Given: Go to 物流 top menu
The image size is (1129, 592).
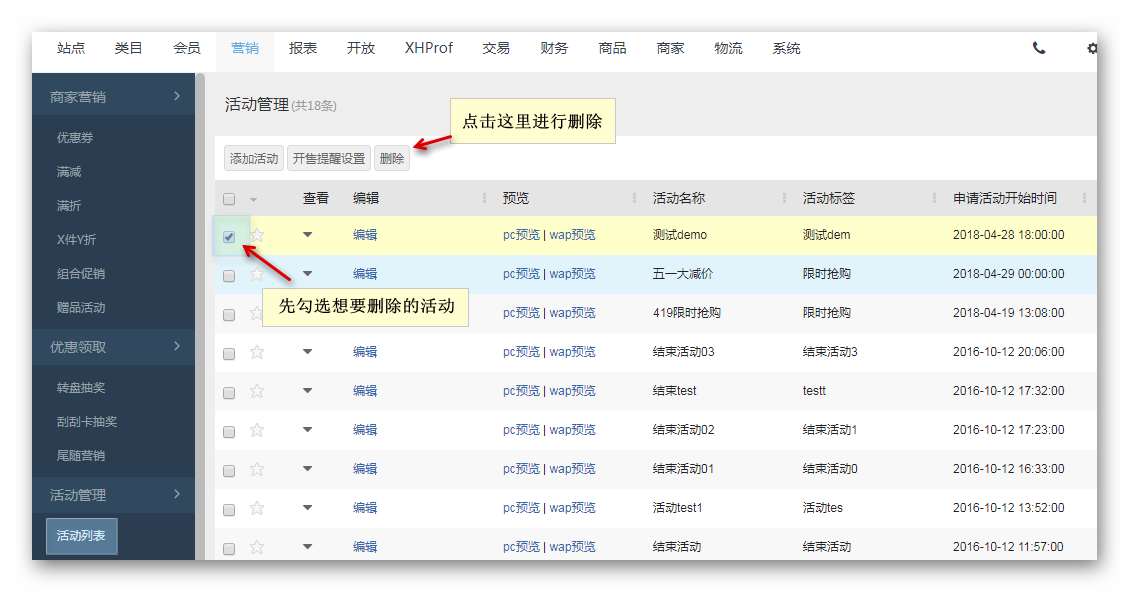Looking at the screenshot, I should click(728, 48).
